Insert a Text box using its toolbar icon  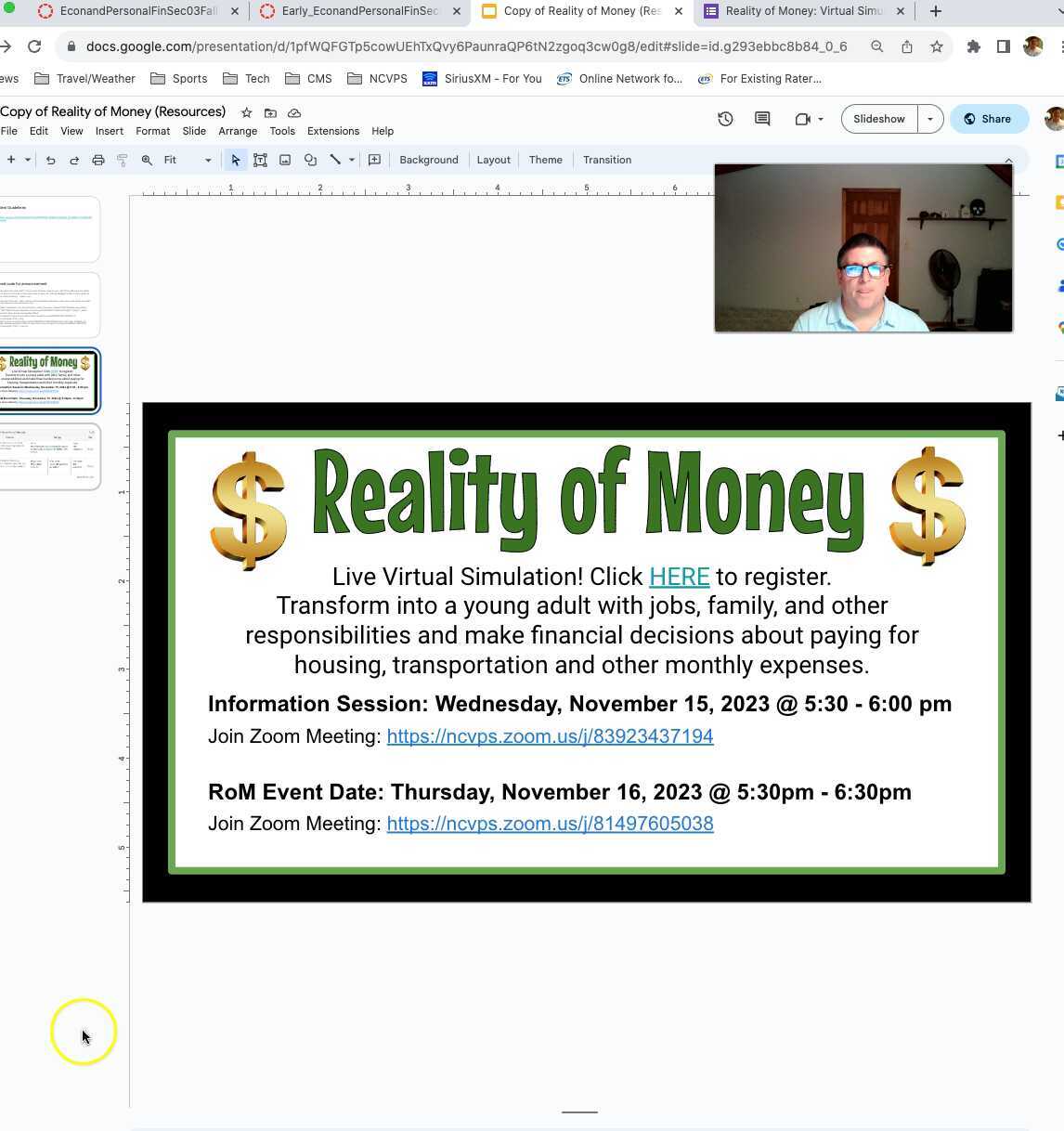coord(261,160)
